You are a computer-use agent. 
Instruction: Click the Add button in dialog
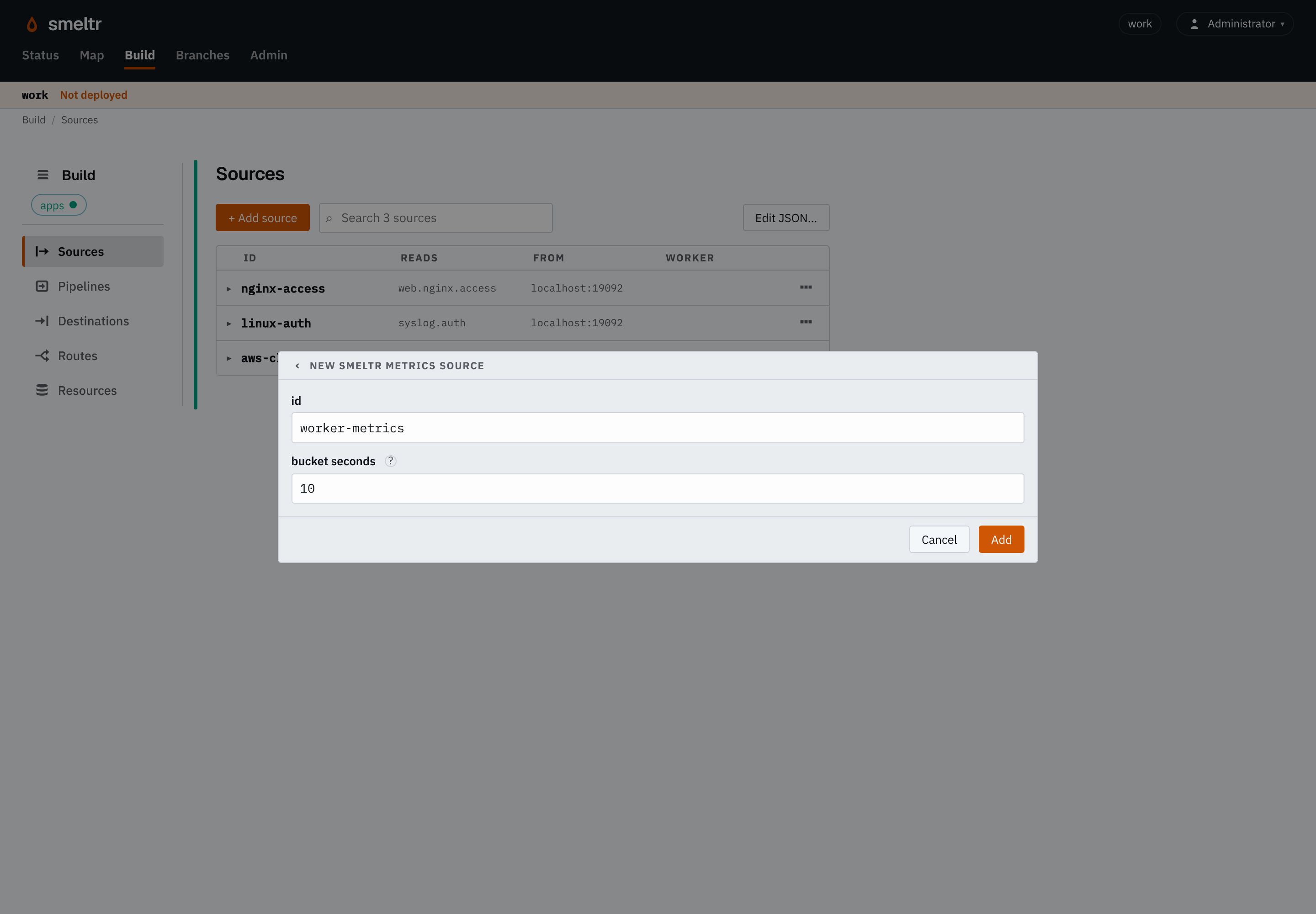(1001, 539)
